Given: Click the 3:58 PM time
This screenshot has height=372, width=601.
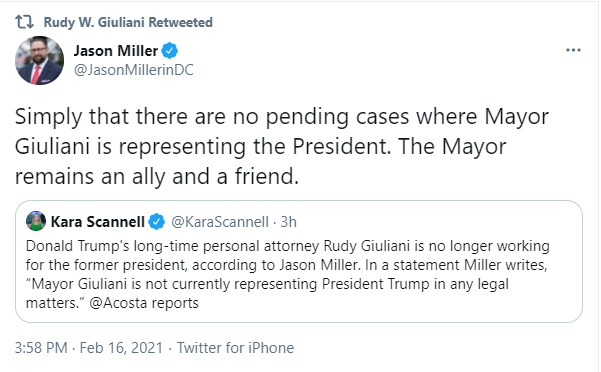Looking at the screenshot, I should tap(41, 348).
